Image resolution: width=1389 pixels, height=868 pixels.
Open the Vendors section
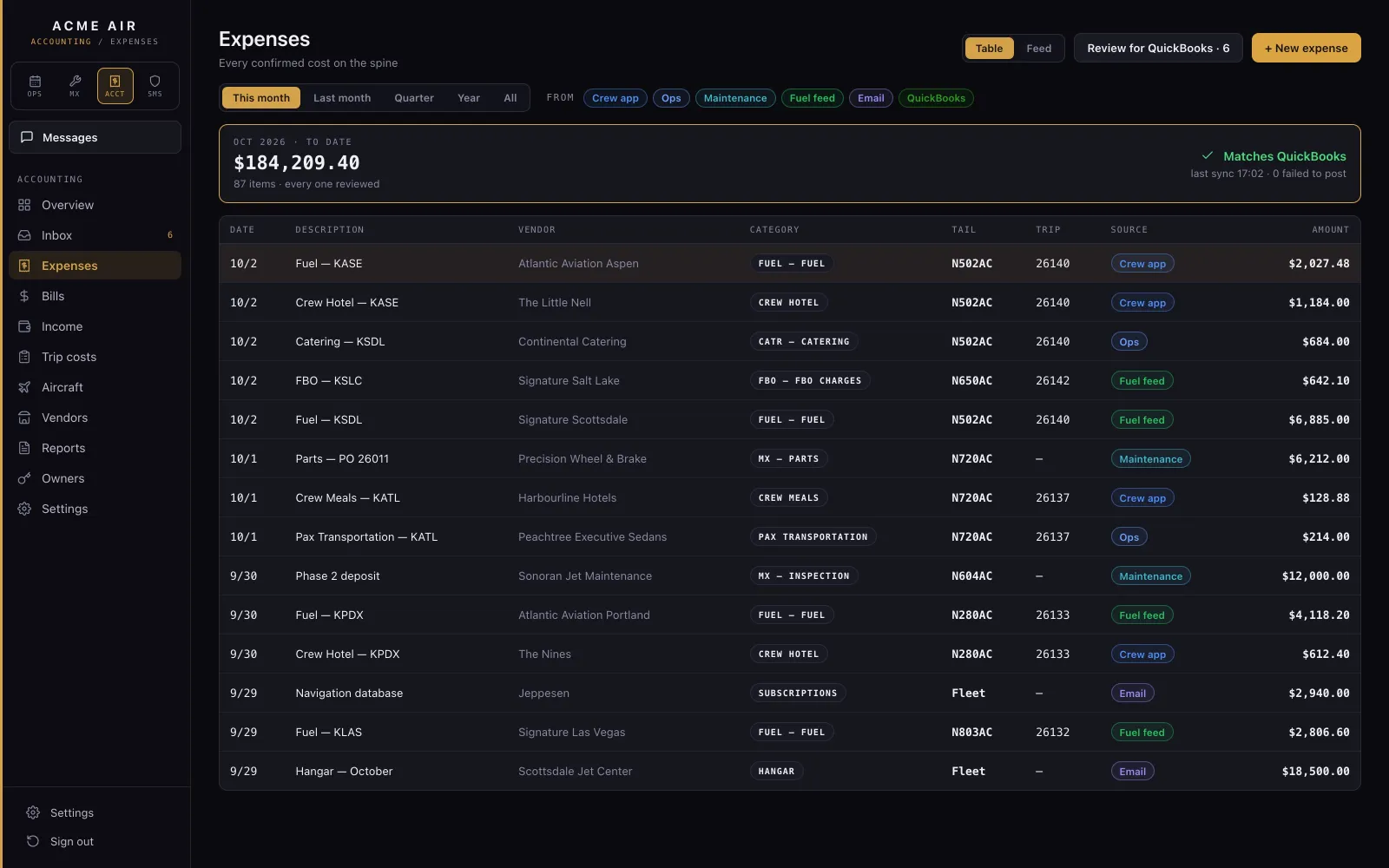point(95,418)
